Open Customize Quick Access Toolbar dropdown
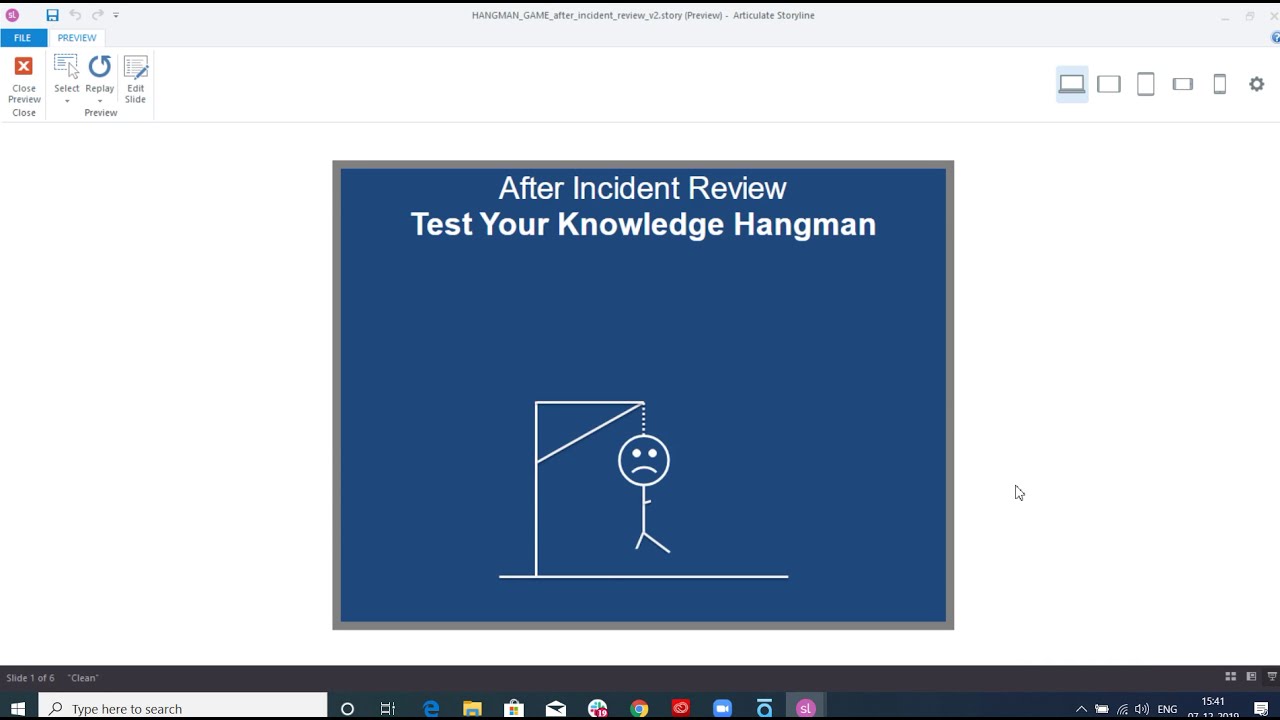 [116, 15]
